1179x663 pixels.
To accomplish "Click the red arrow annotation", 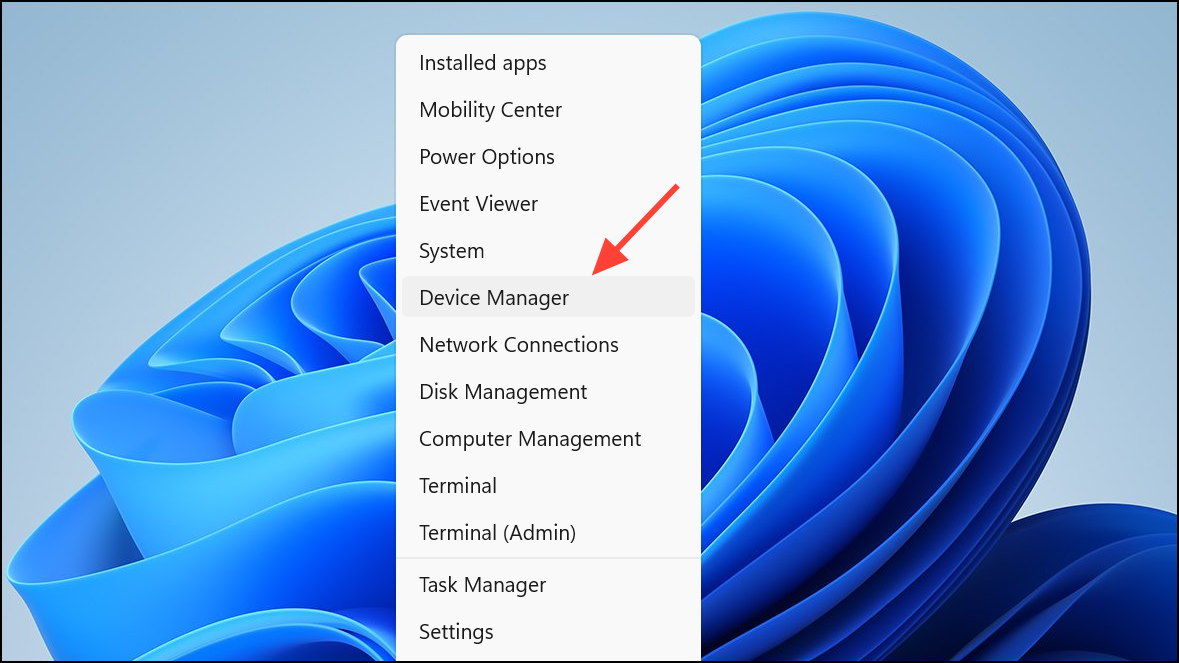I will click(x=635, y=229).
